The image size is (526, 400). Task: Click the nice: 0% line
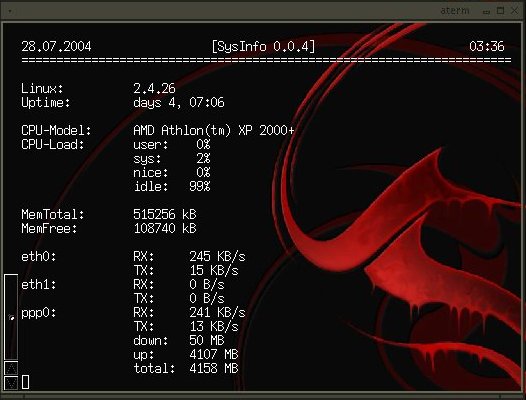(x=172, y=173)
